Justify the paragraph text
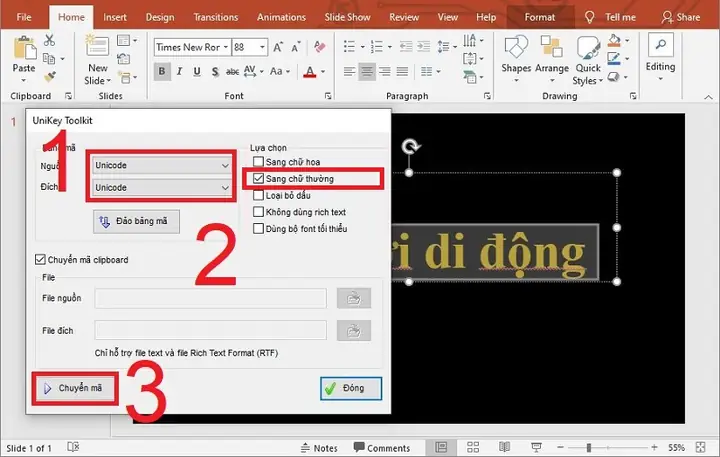 click(402, 72)
